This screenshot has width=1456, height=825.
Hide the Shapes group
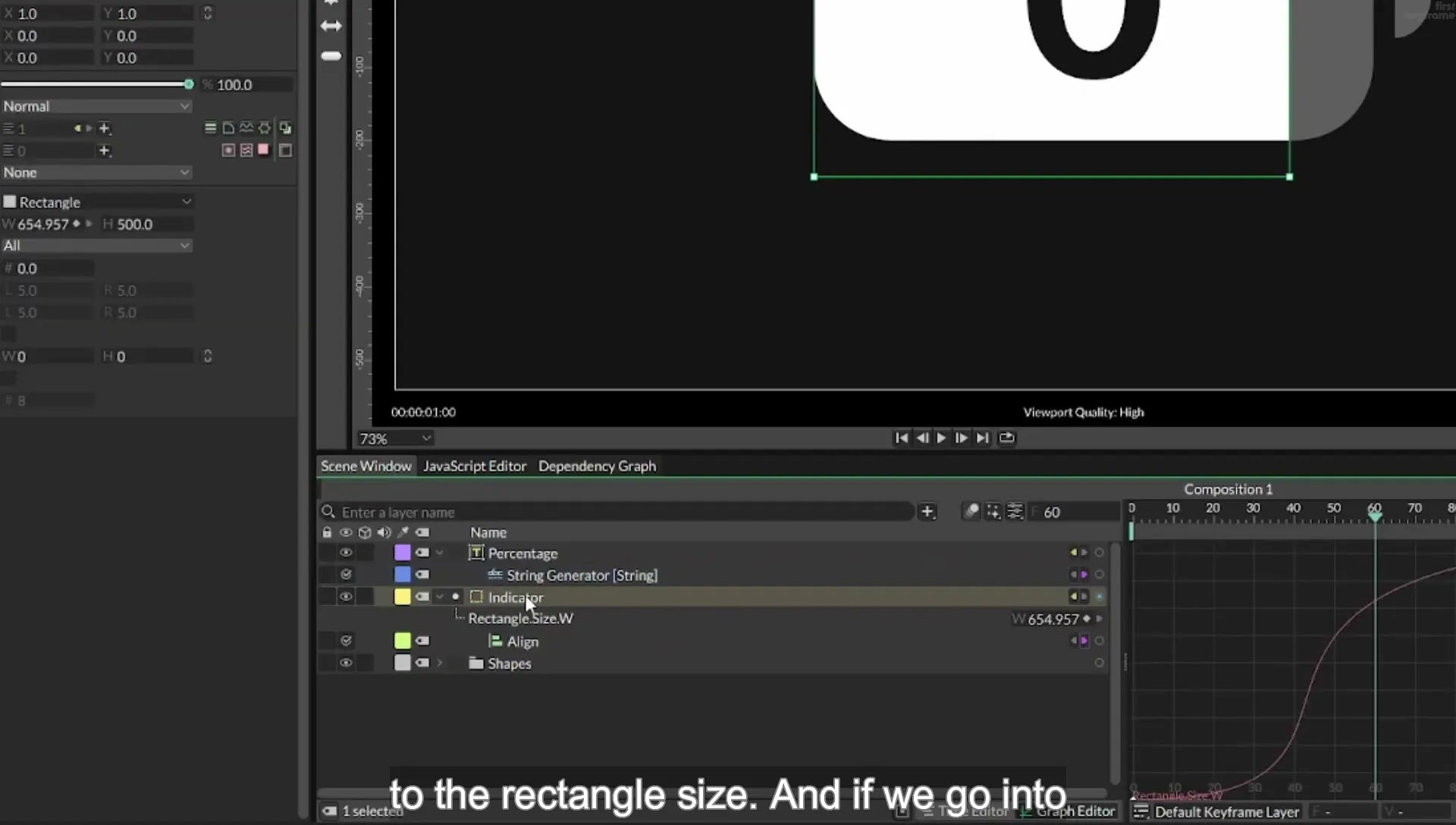(346, 663)
